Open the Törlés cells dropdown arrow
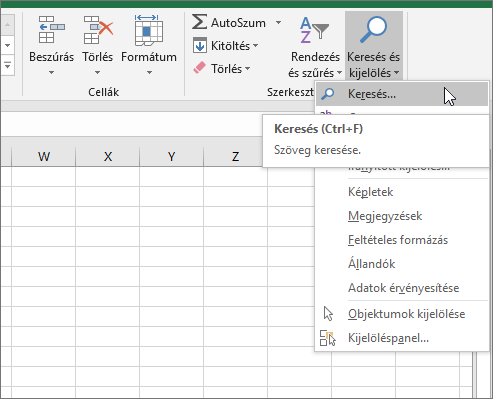Image resolution: width=493 pixels, height=399 pixels. click(x=97, y=72)
